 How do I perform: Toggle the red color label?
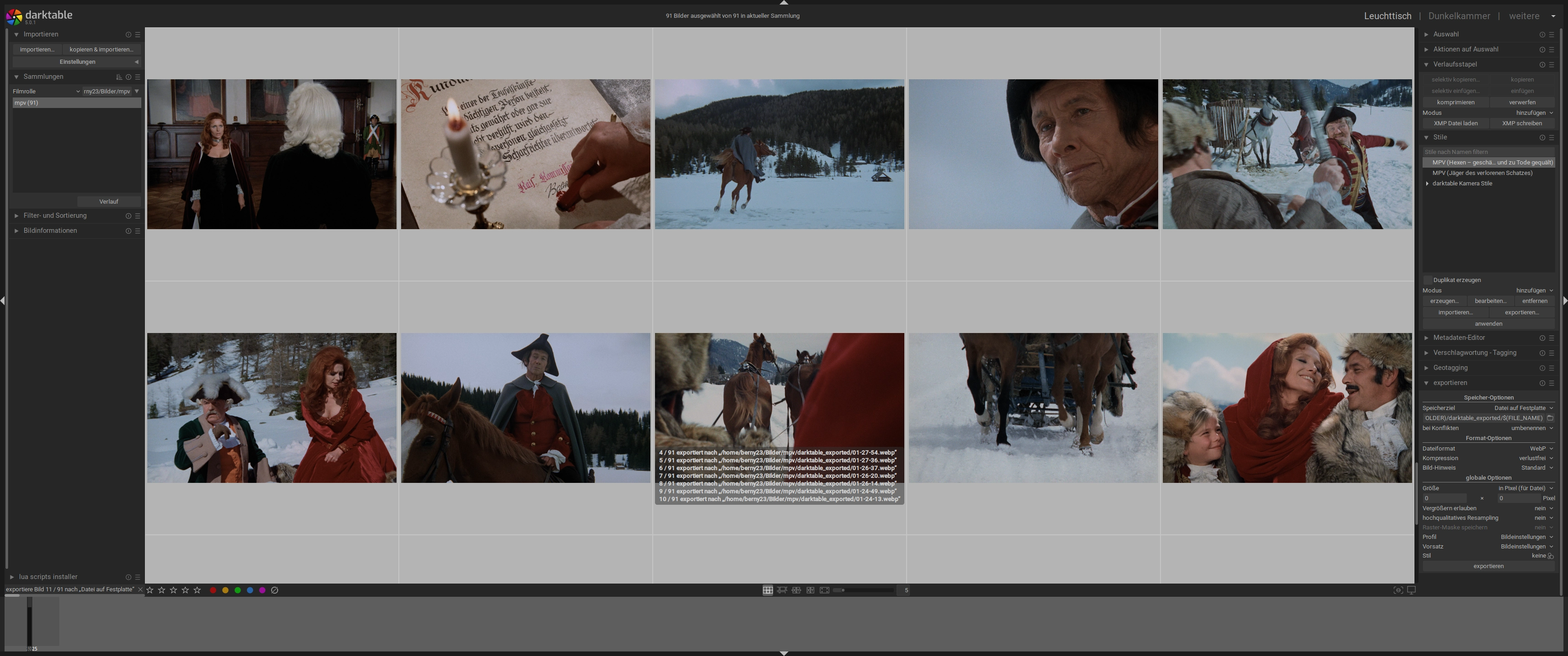[x=213, y=590]
